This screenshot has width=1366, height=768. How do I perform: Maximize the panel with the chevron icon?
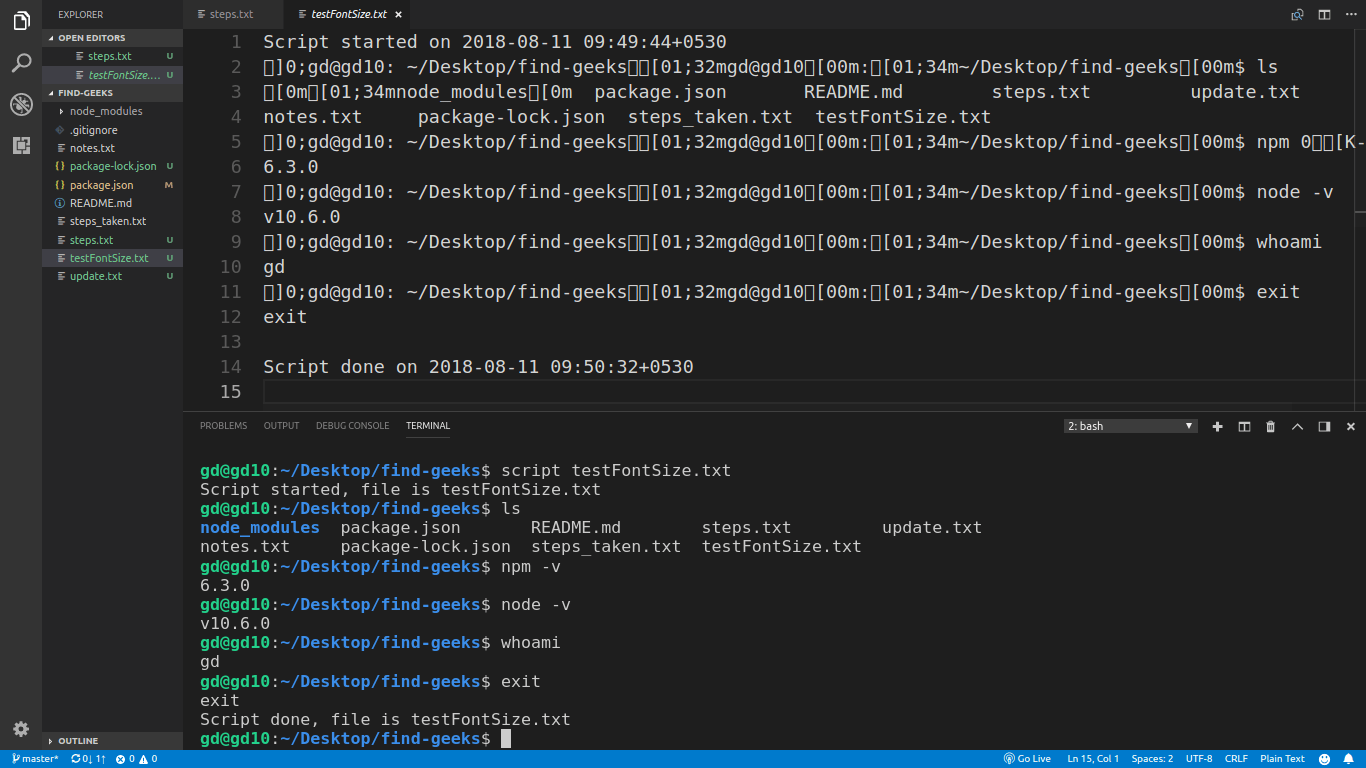(x=1297, y=426)
